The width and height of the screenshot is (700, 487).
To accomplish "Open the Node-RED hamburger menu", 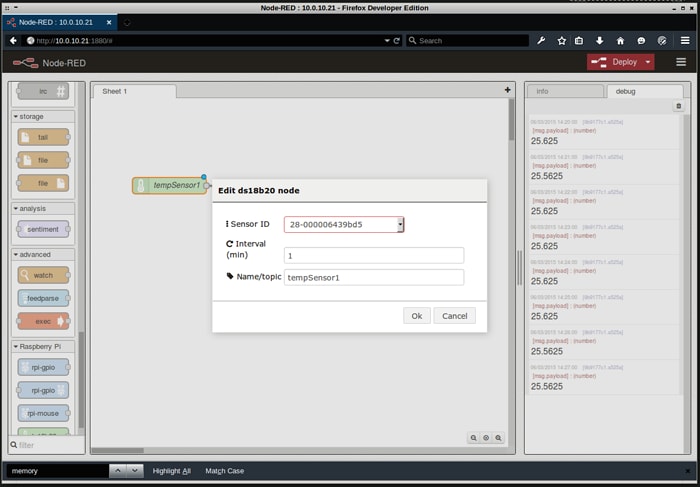I will tap(681, 62).
